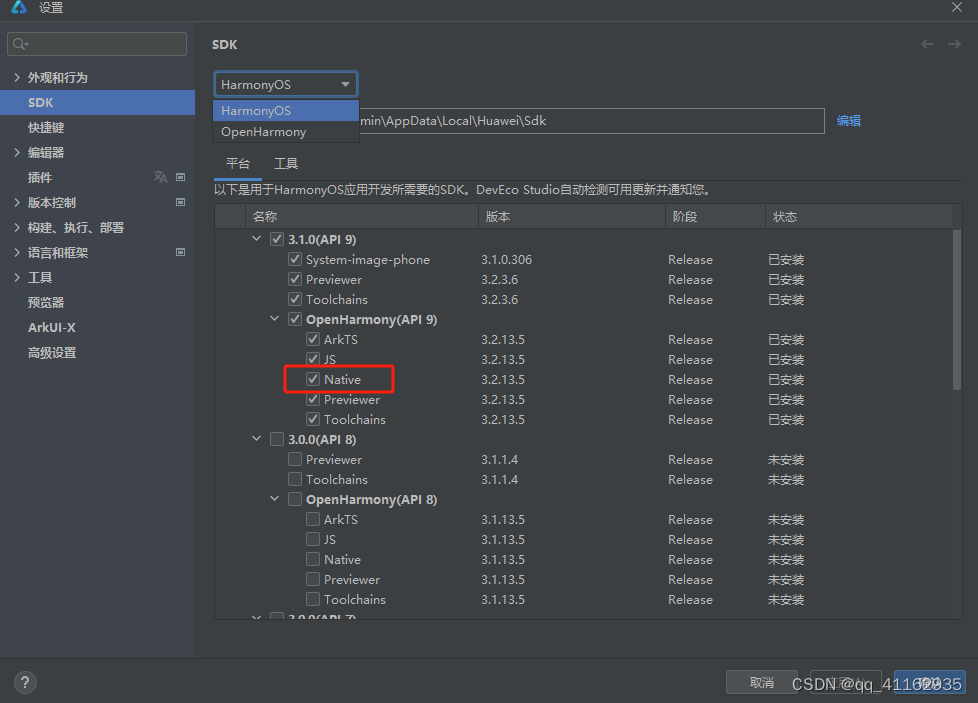Expand the 外观和行为 sidebar section
Screen dimensions: 978x703
(17, 77)
